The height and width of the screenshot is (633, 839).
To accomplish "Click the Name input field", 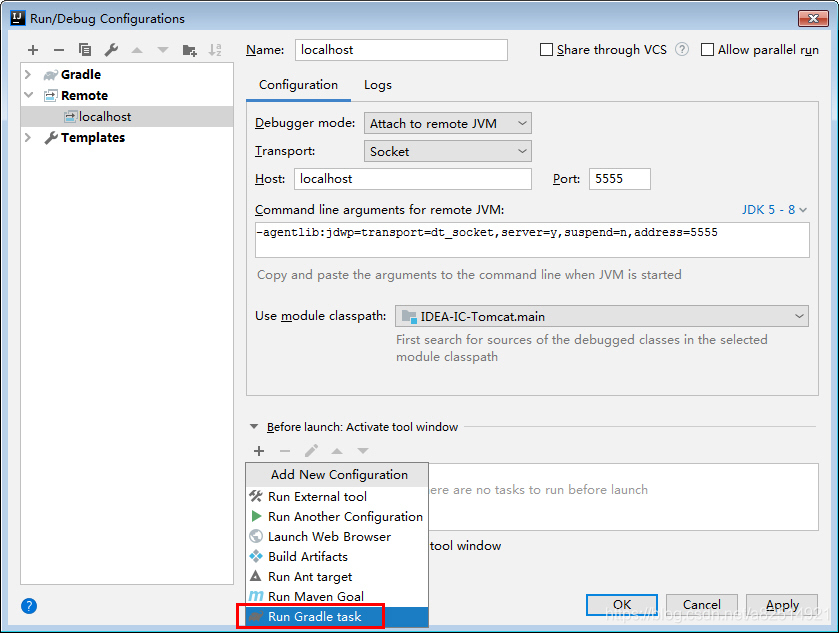I will coord(401,50).
